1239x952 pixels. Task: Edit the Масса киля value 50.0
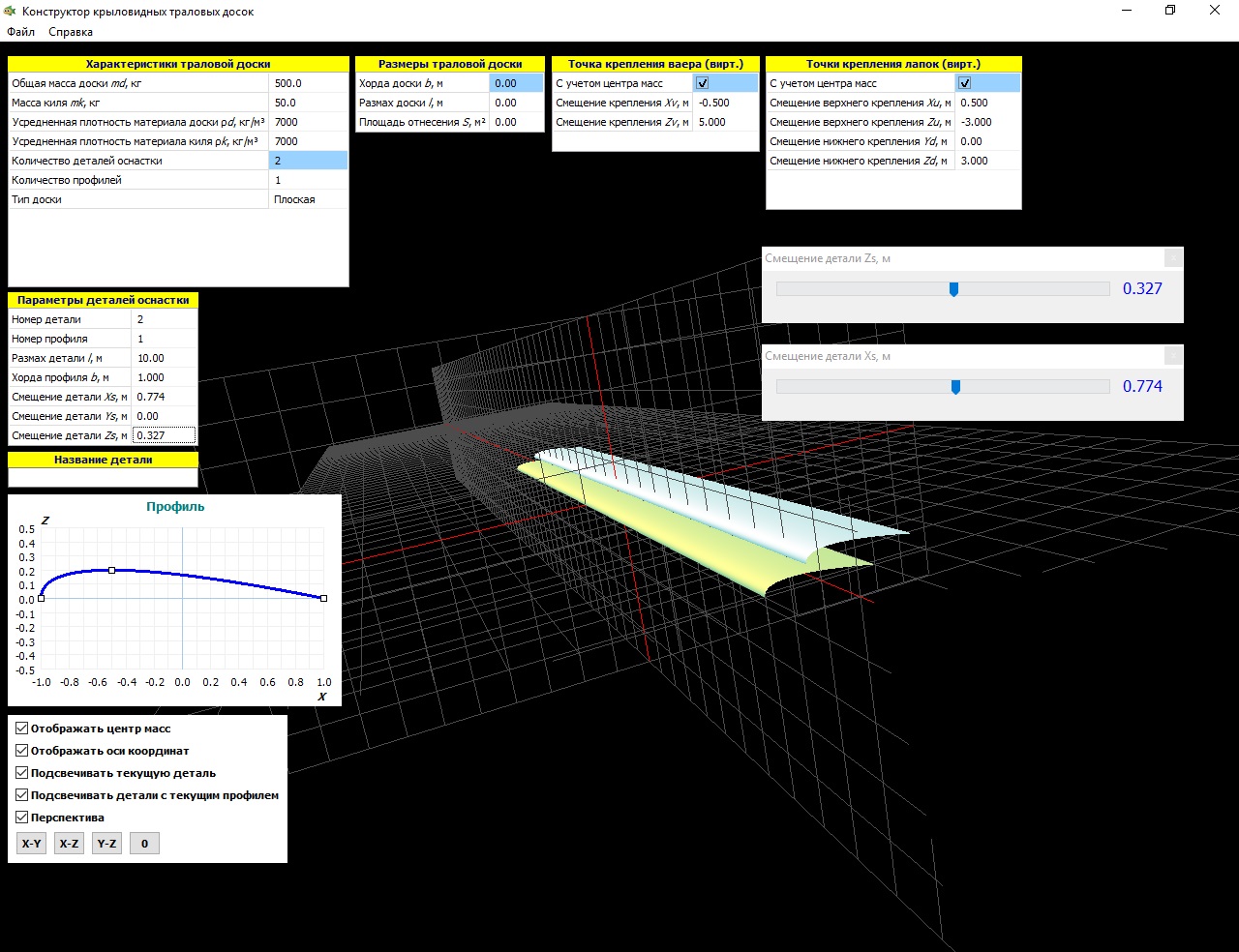click(x=308, y=103)
